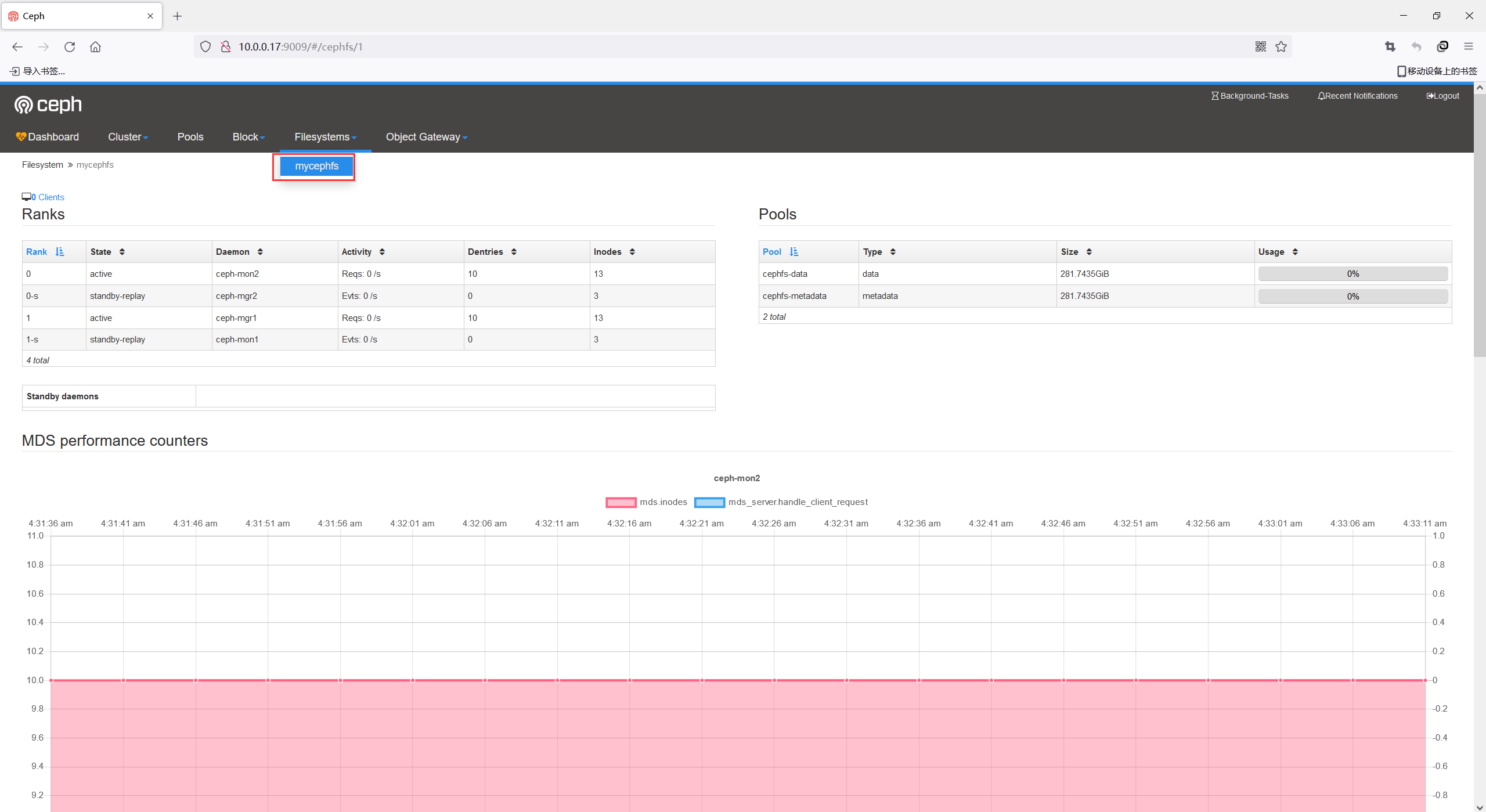Select mycephfs from the Filesystems menu
The height and width of the screenshot is (812, 1486).
click(316, 166)
